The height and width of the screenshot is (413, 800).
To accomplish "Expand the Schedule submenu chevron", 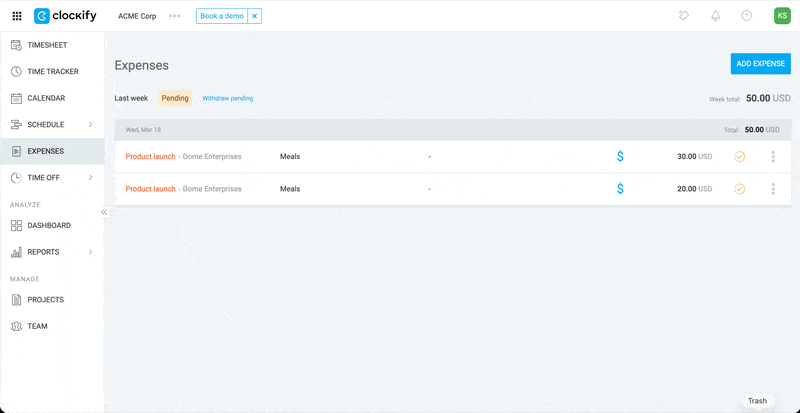I will point(91,125).
